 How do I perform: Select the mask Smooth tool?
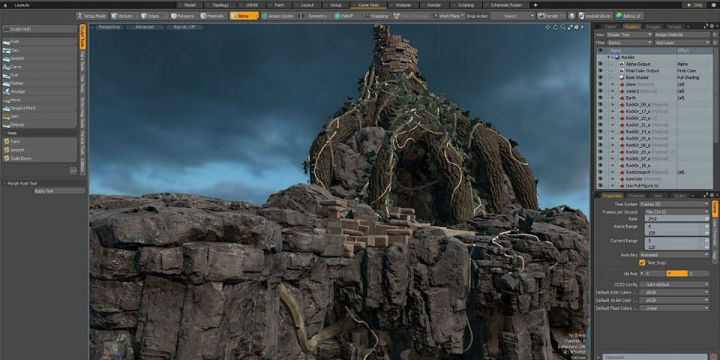coord(39,150)
